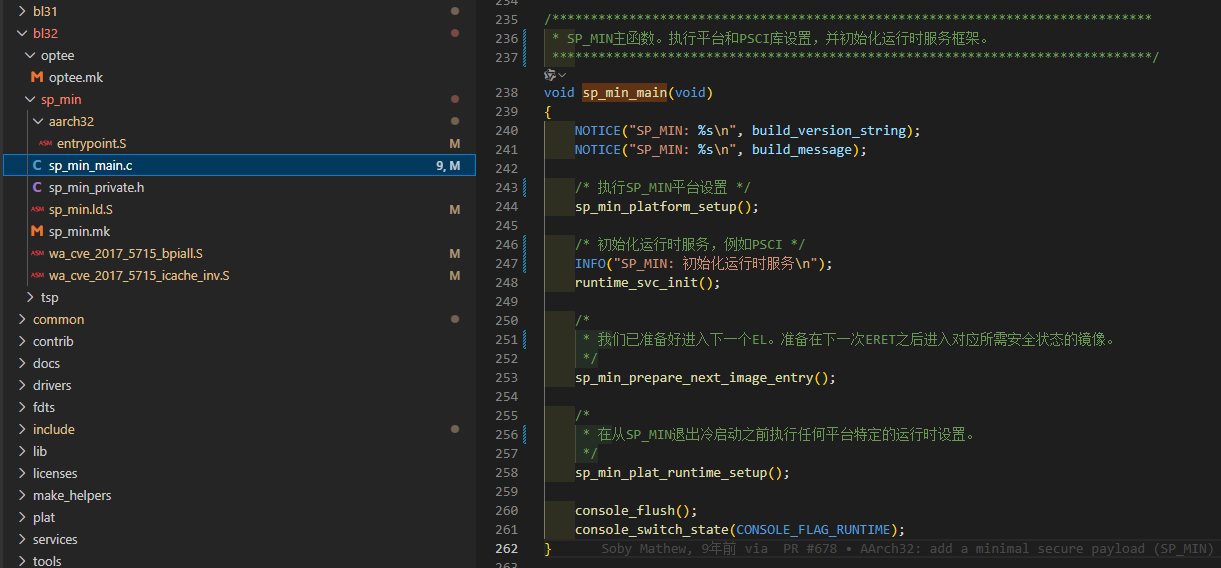Expand the include folder chevron
Screen dimensions: 1221x568
pos(23,429)
